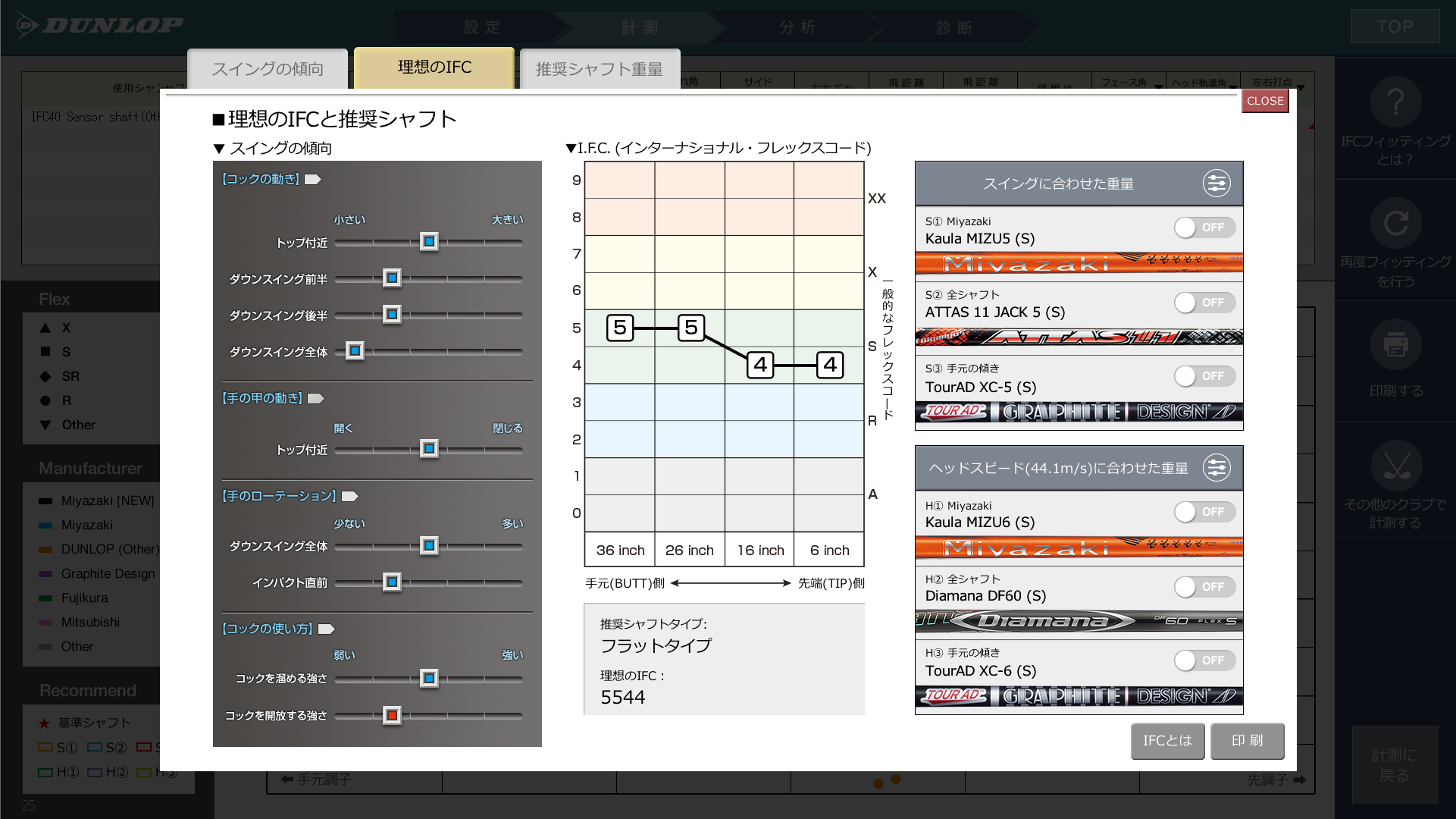Click the Fujikura manufacturer swatch

pos(45,598)
